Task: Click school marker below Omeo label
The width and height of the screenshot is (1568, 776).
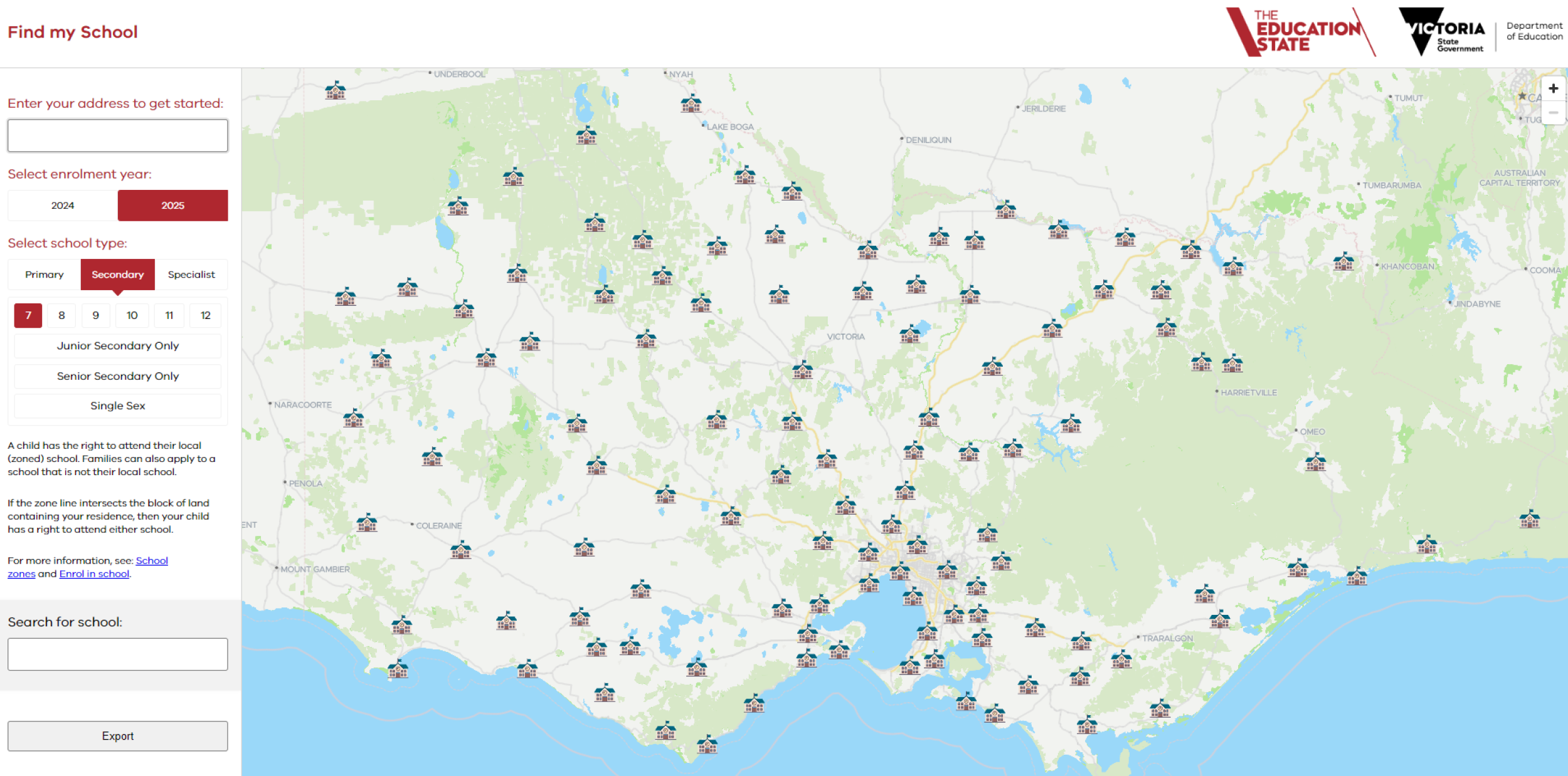Action: [x=1315, y=463]
